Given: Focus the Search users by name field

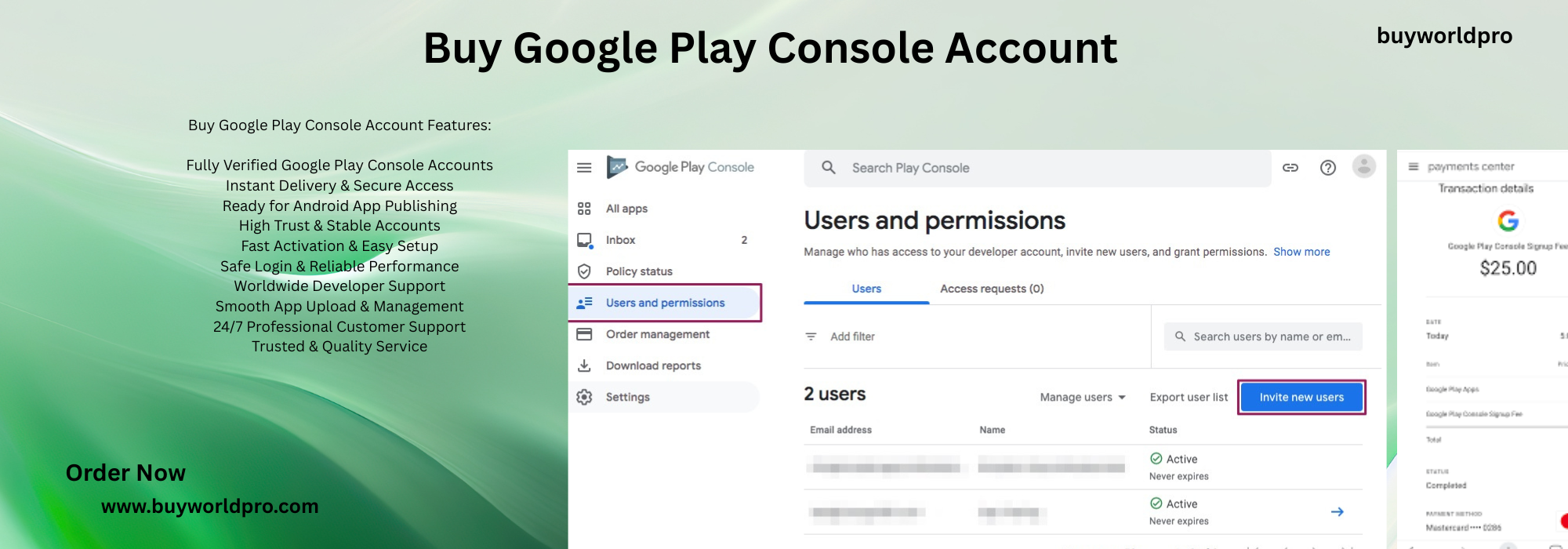Looking at the screenshot, I should click(1263, 336).
